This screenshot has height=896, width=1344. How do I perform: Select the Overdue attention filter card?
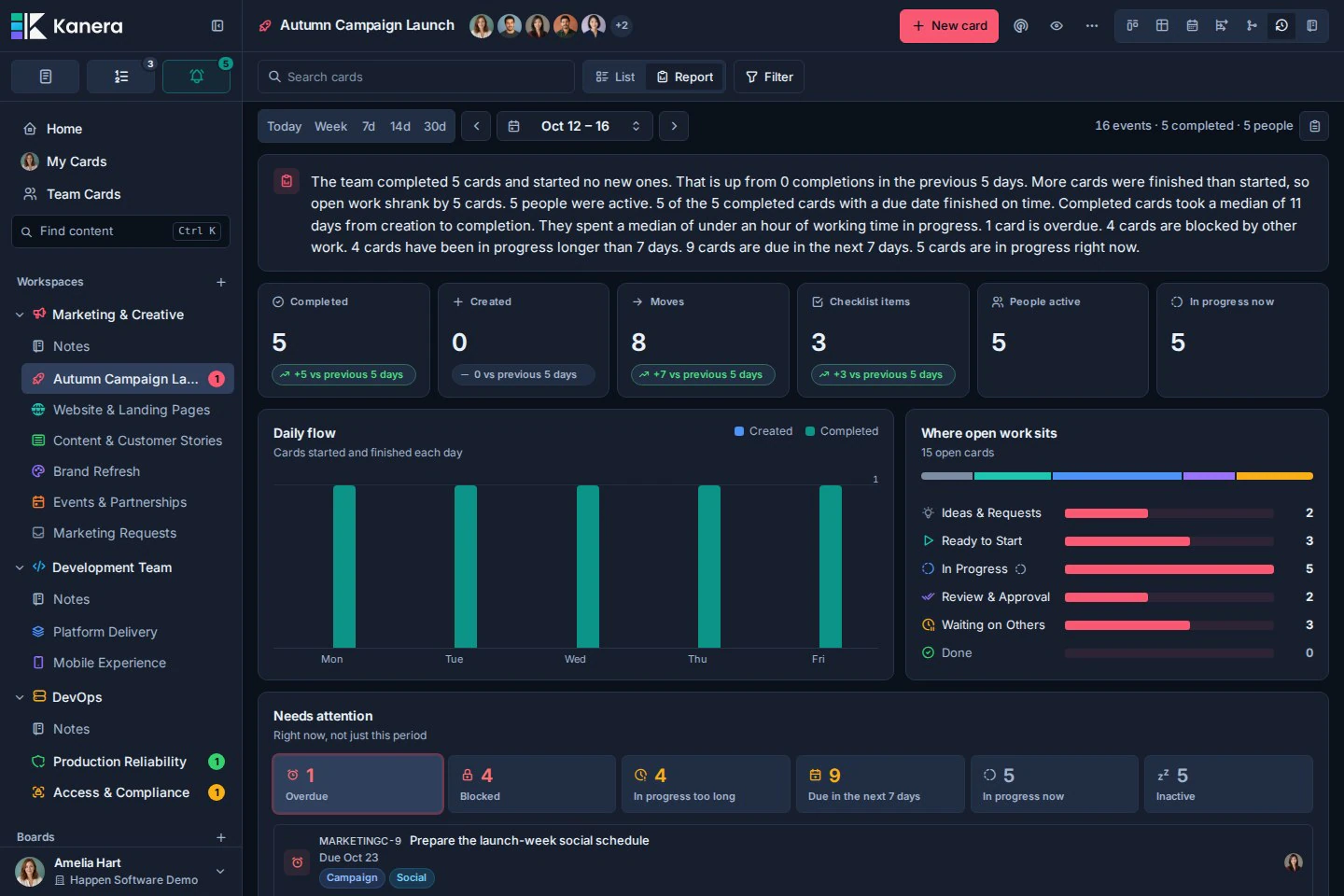tap(357, 784)
